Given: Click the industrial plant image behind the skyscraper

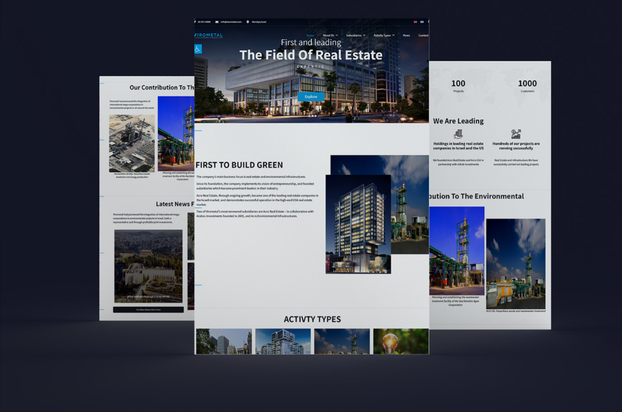Looking at the screenshot, I should tap(409, 204).
